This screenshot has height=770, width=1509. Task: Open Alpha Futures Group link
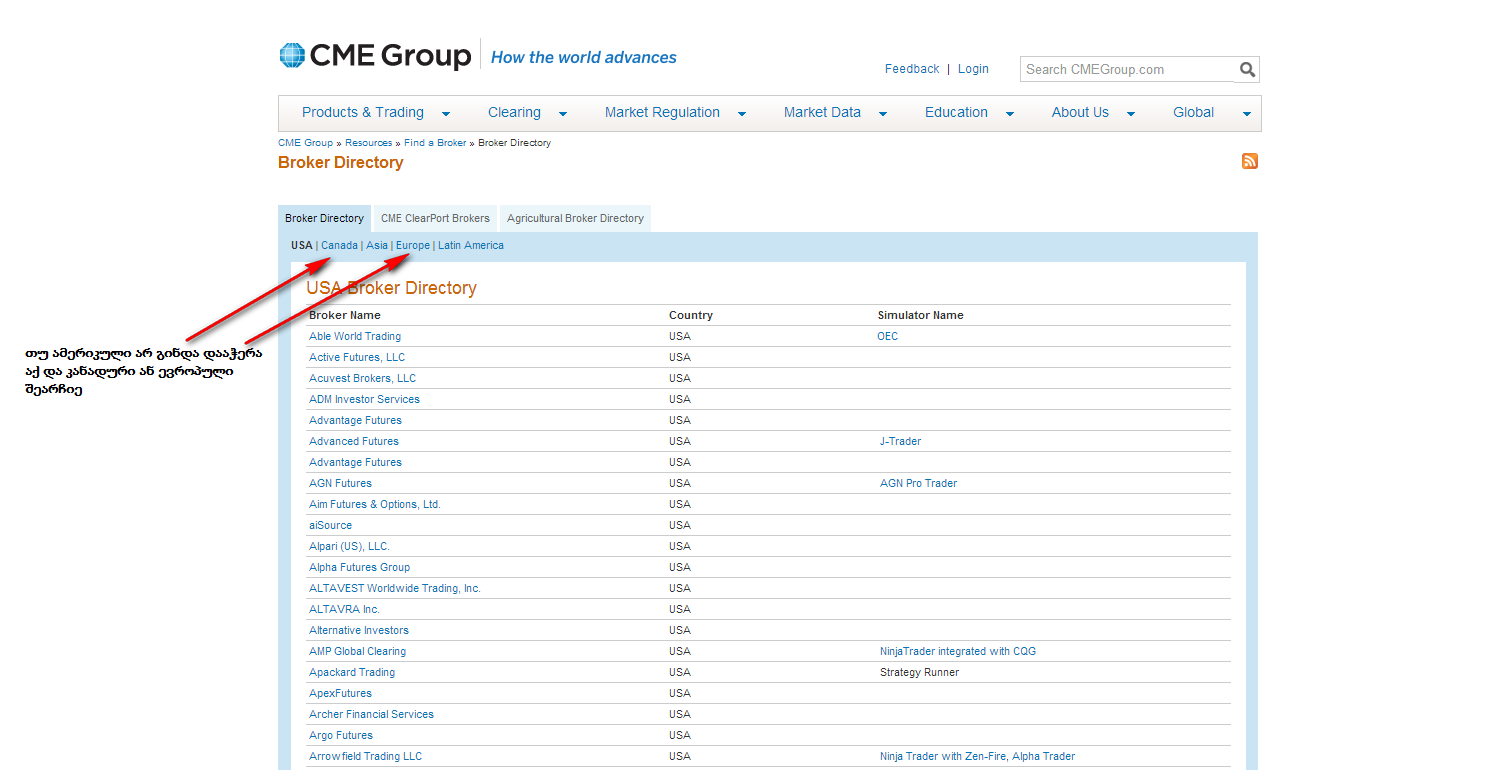point(359,567)
